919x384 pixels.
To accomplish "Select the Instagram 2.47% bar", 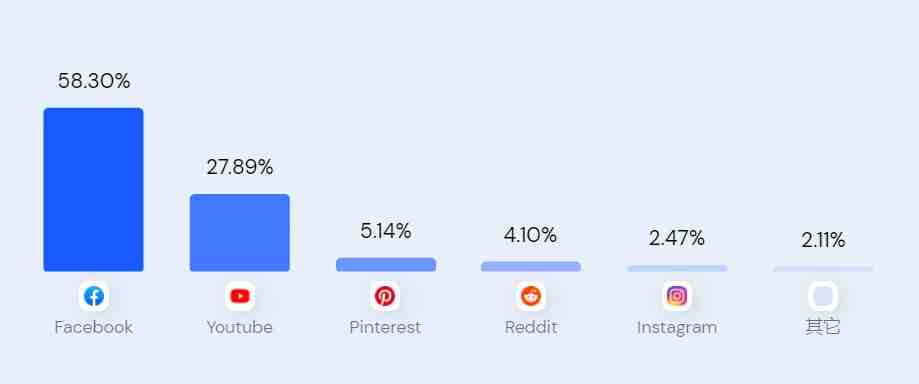I will pos(677,269).
